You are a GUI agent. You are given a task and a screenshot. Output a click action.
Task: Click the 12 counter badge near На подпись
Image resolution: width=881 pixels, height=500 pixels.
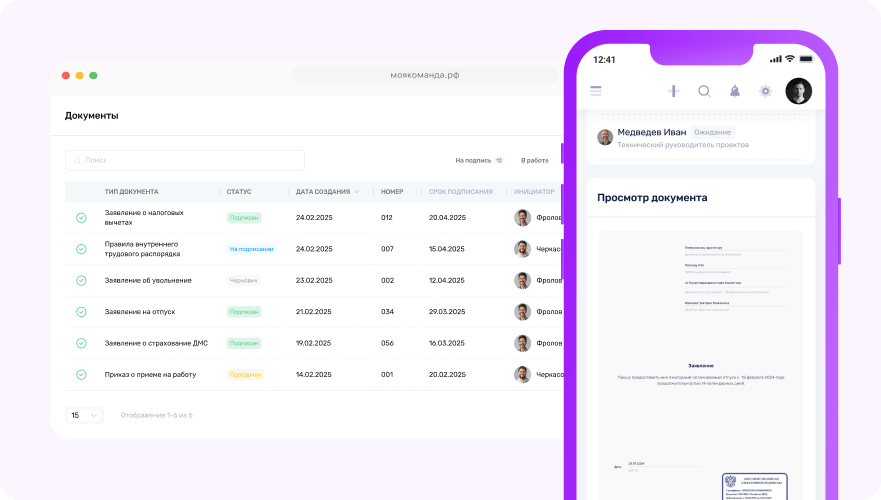click(499, 161)
